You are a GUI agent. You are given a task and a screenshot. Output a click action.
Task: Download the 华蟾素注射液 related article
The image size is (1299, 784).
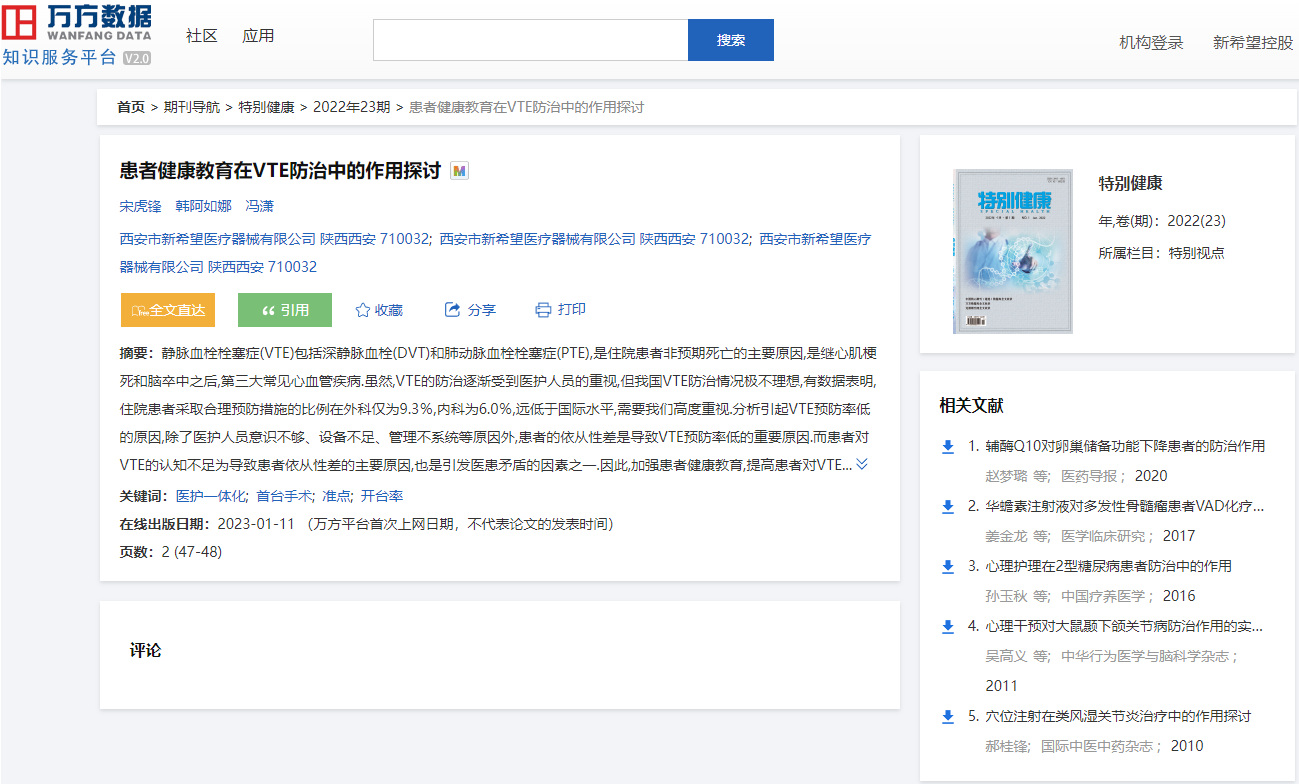coord(947,507)
